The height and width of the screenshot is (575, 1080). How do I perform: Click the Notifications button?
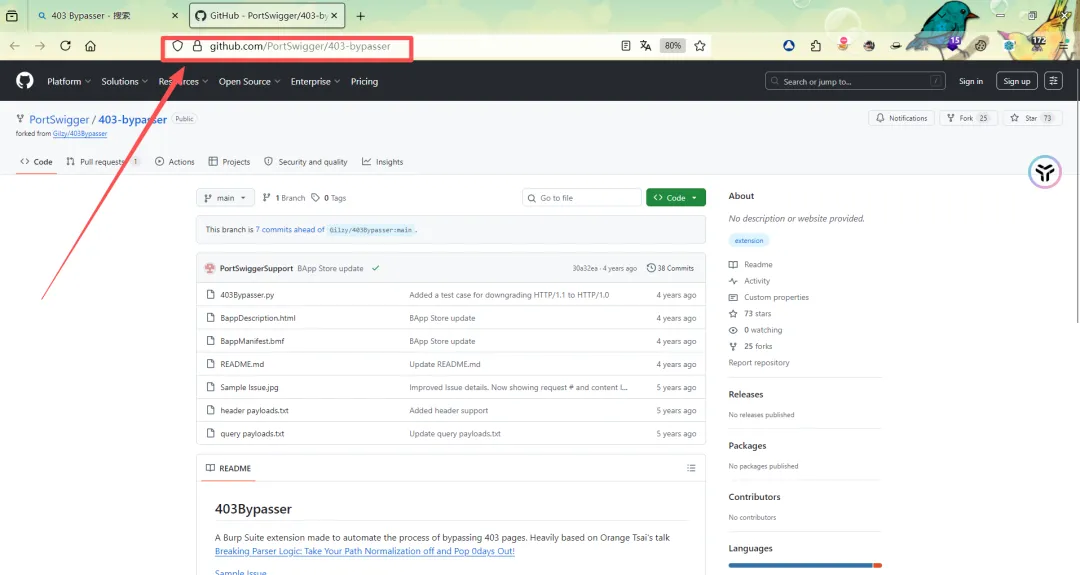click(x=902, y=118)
